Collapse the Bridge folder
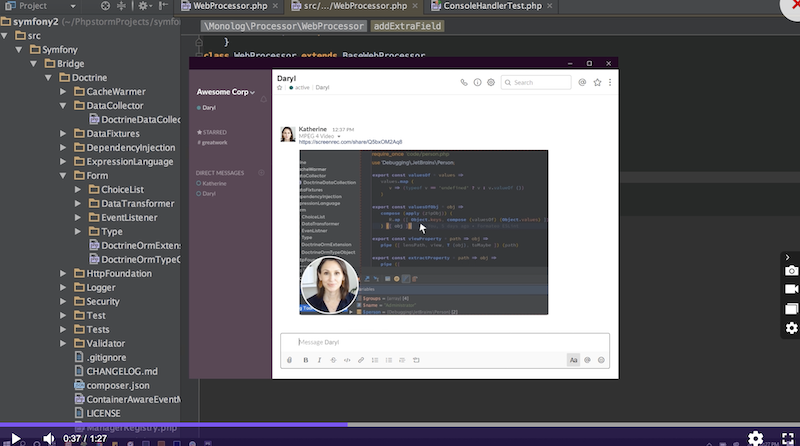800x446 pixels. [x=34, y=64]
